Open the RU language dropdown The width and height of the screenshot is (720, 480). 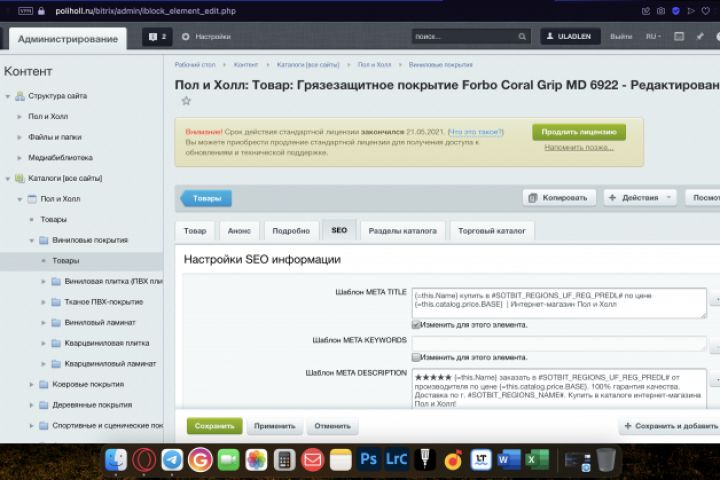(x=653, y=37)
